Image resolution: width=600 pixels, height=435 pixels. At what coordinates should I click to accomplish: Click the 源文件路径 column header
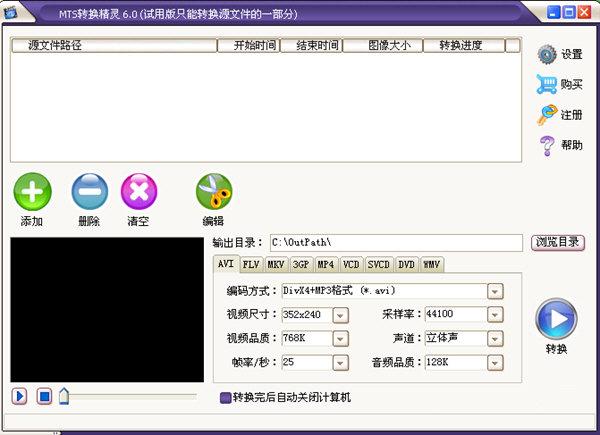tap(114, 46)
